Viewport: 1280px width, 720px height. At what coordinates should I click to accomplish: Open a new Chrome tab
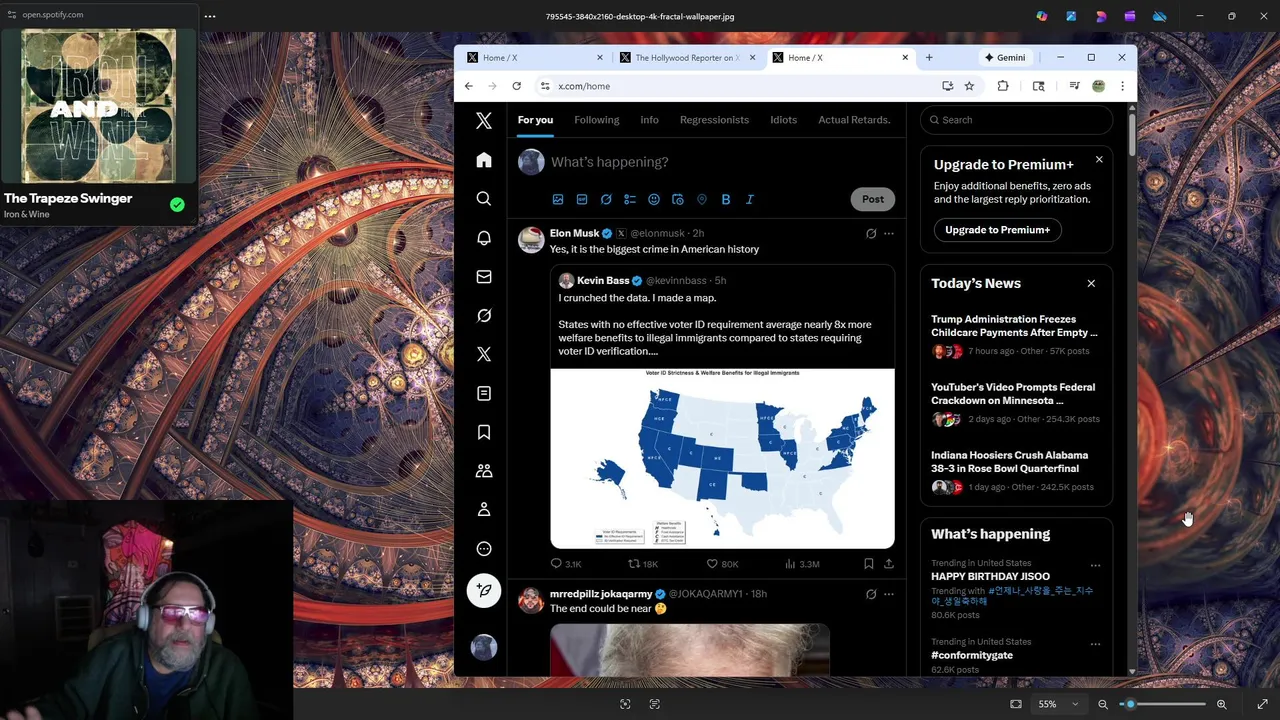click(x=929, y=58)
